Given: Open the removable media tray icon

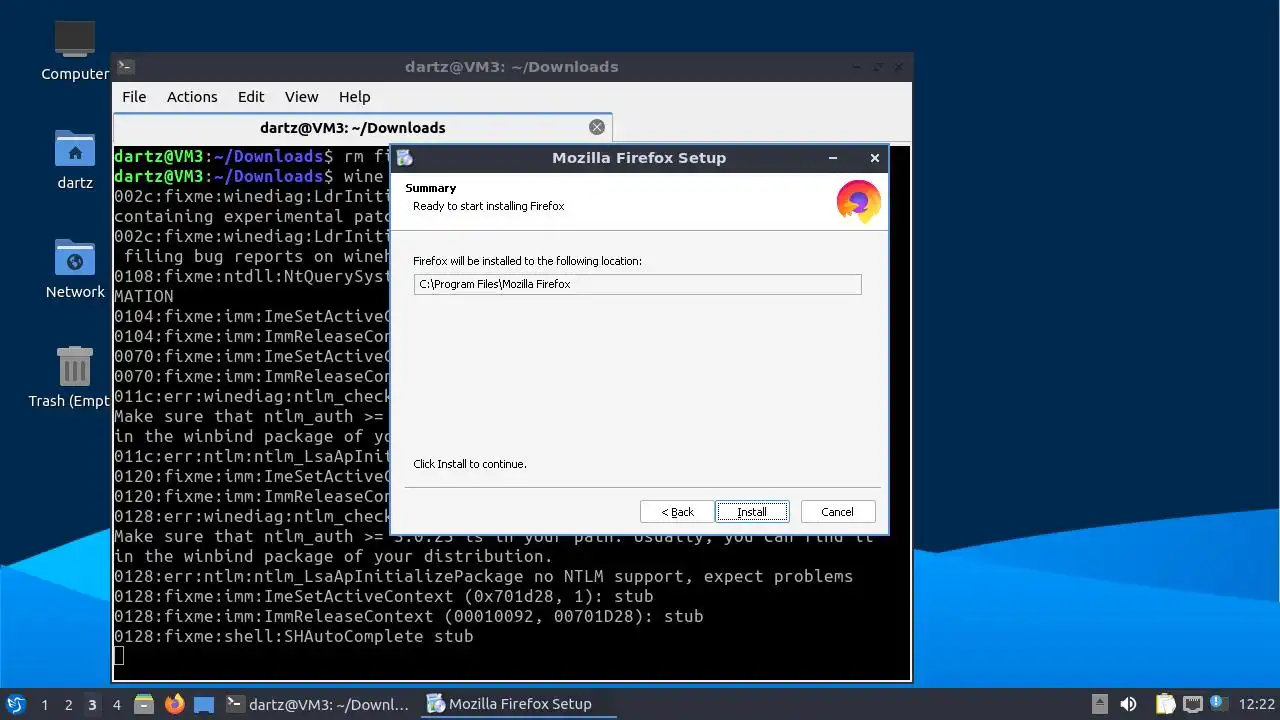Looking at the screenshot, I should coord(1099,704).
